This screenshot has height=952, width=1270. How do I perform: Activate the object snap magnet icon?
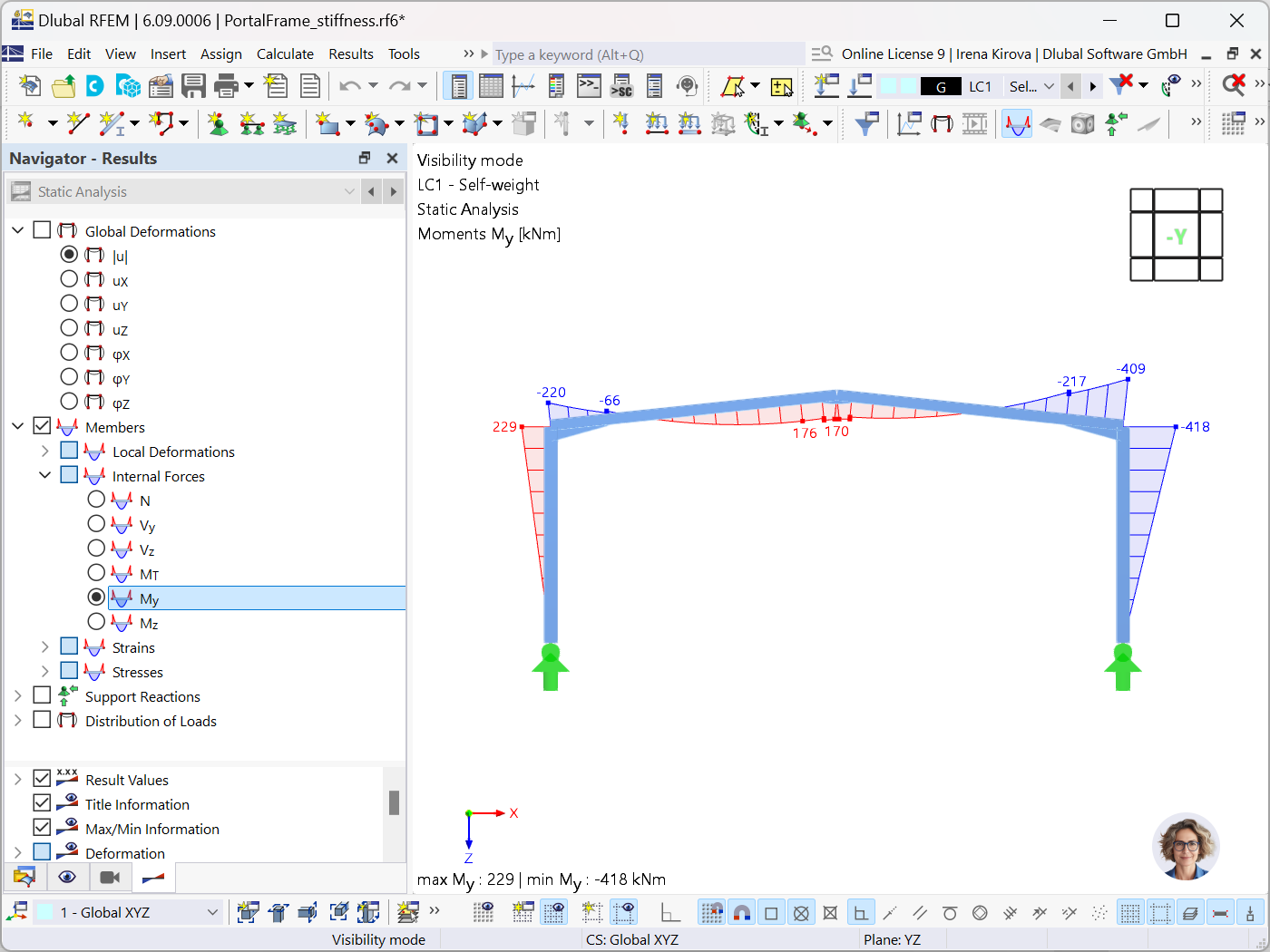(x=742, y=912)
